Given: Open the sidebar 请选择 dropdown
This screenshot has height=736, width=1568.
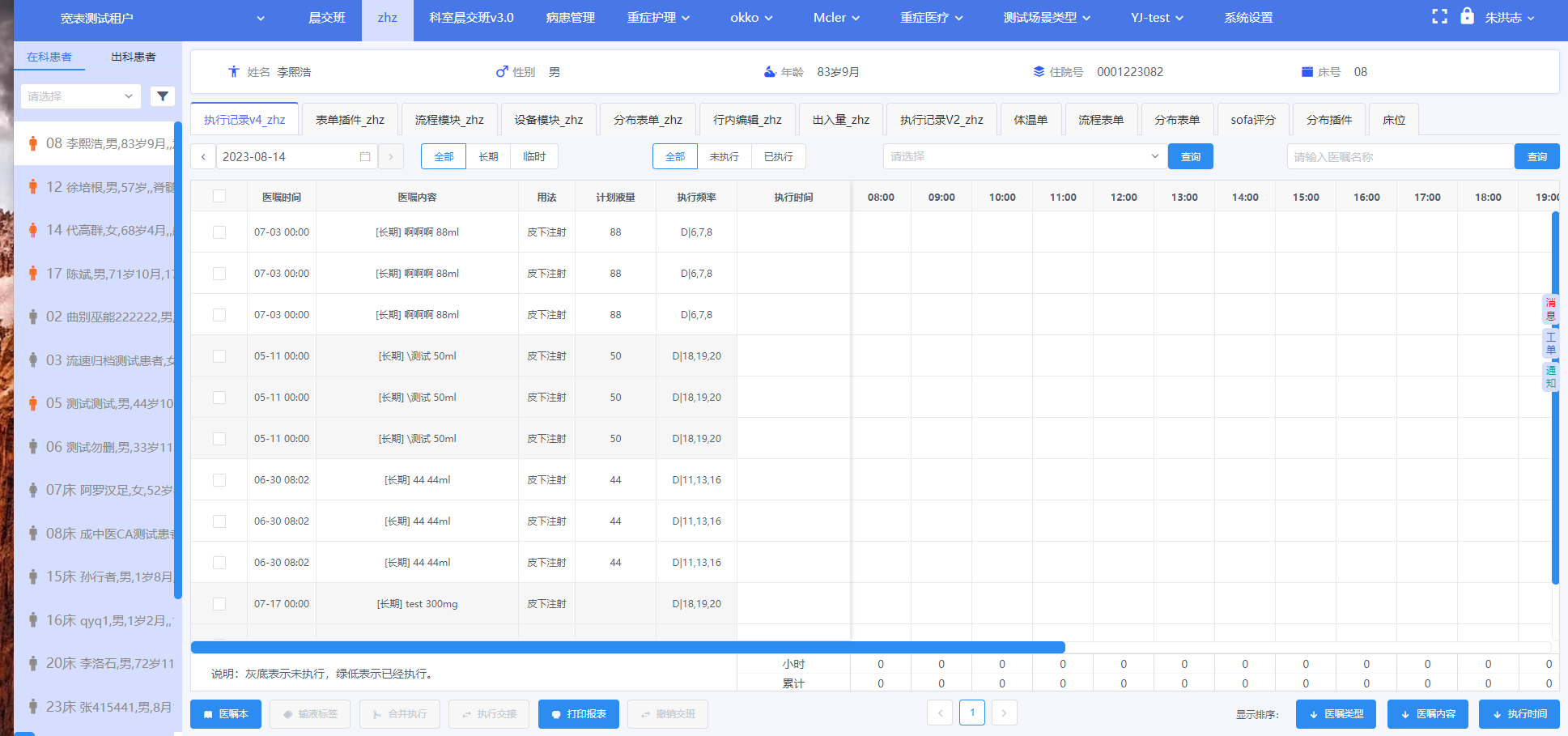Looking at the screenshot, I should pos(80,96).
